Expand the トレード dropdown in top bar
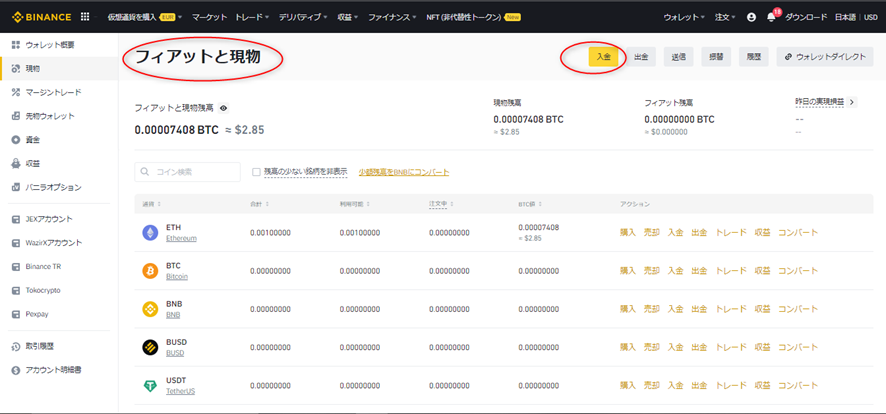The image size is (886, 414). (252, 17)
